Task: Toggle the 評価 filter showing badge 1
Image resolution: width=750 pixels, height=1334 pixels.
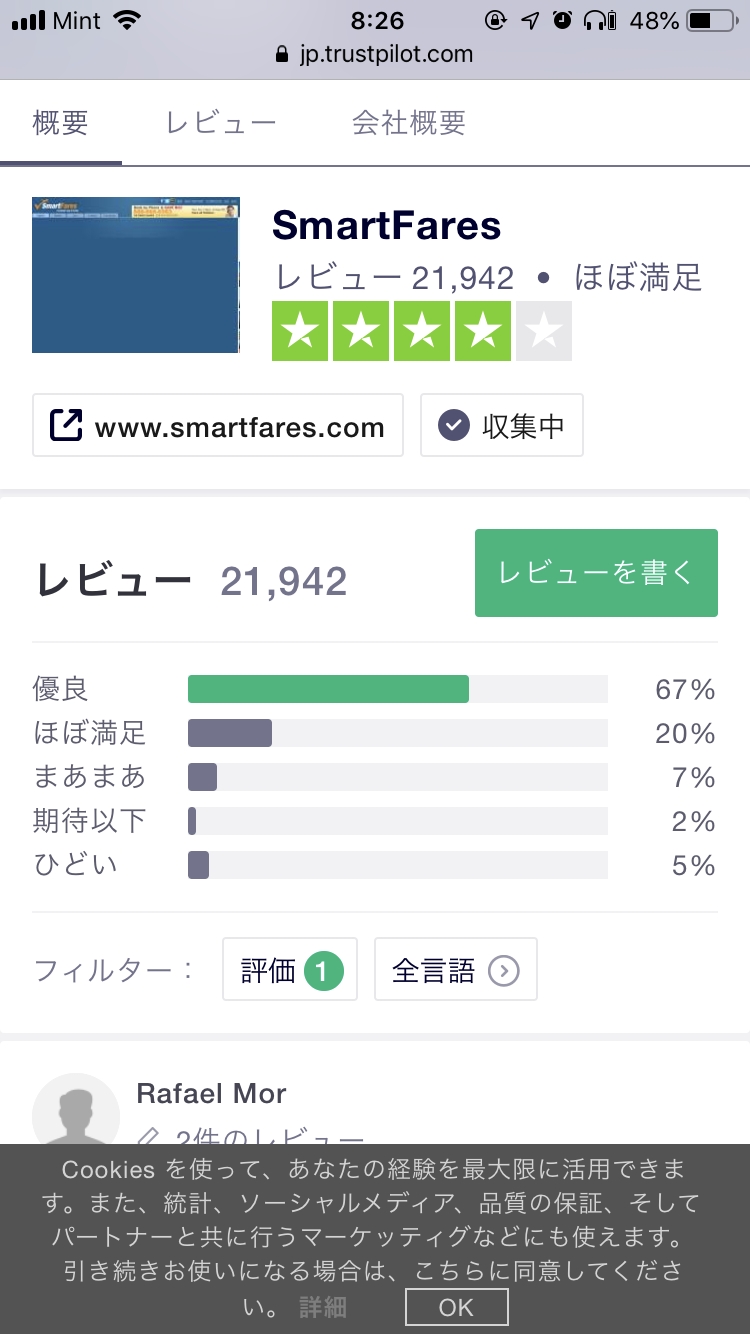Action: click(x=289, y=969)
